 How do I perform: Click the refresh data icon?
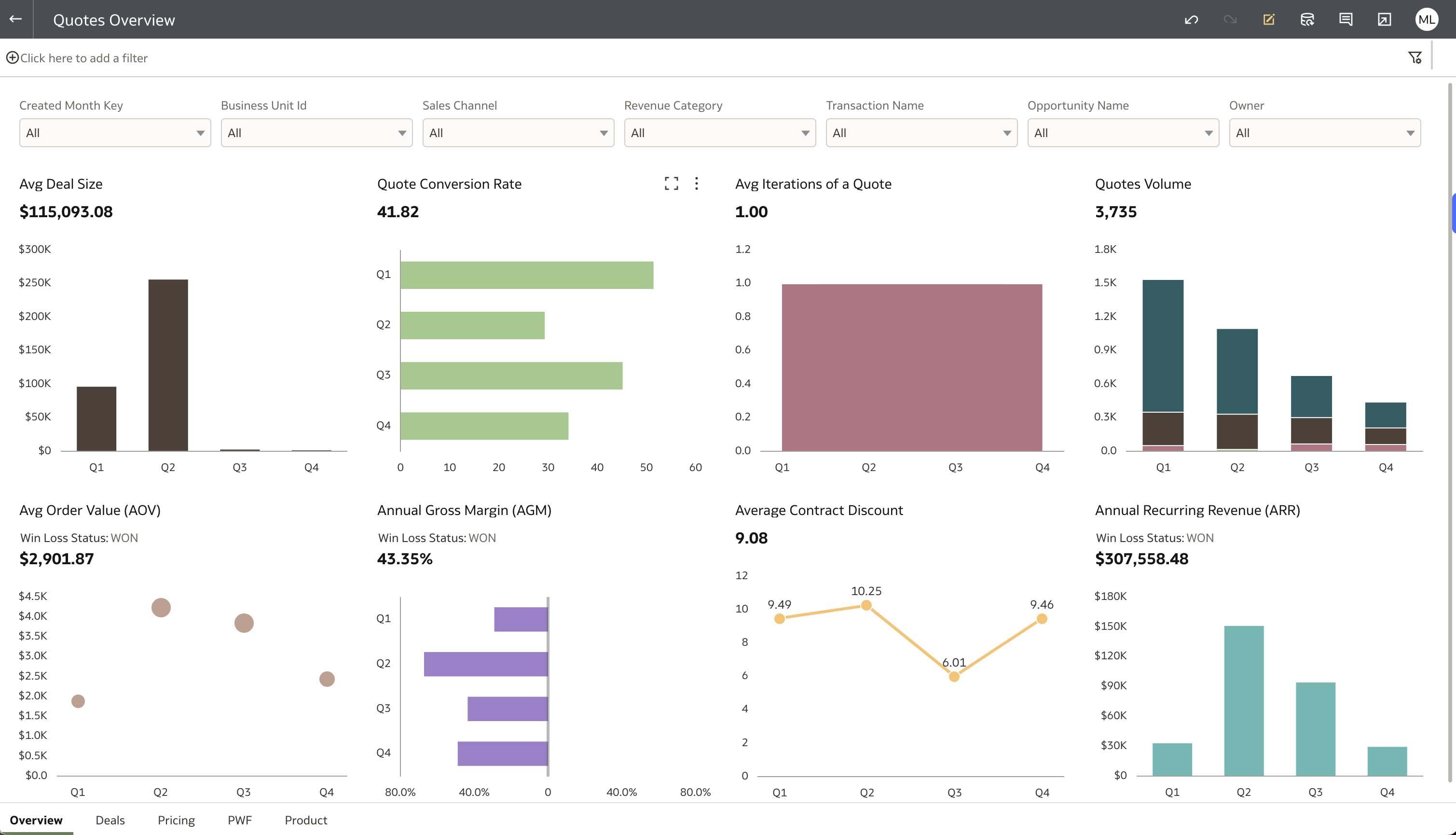pos(1307,20)
